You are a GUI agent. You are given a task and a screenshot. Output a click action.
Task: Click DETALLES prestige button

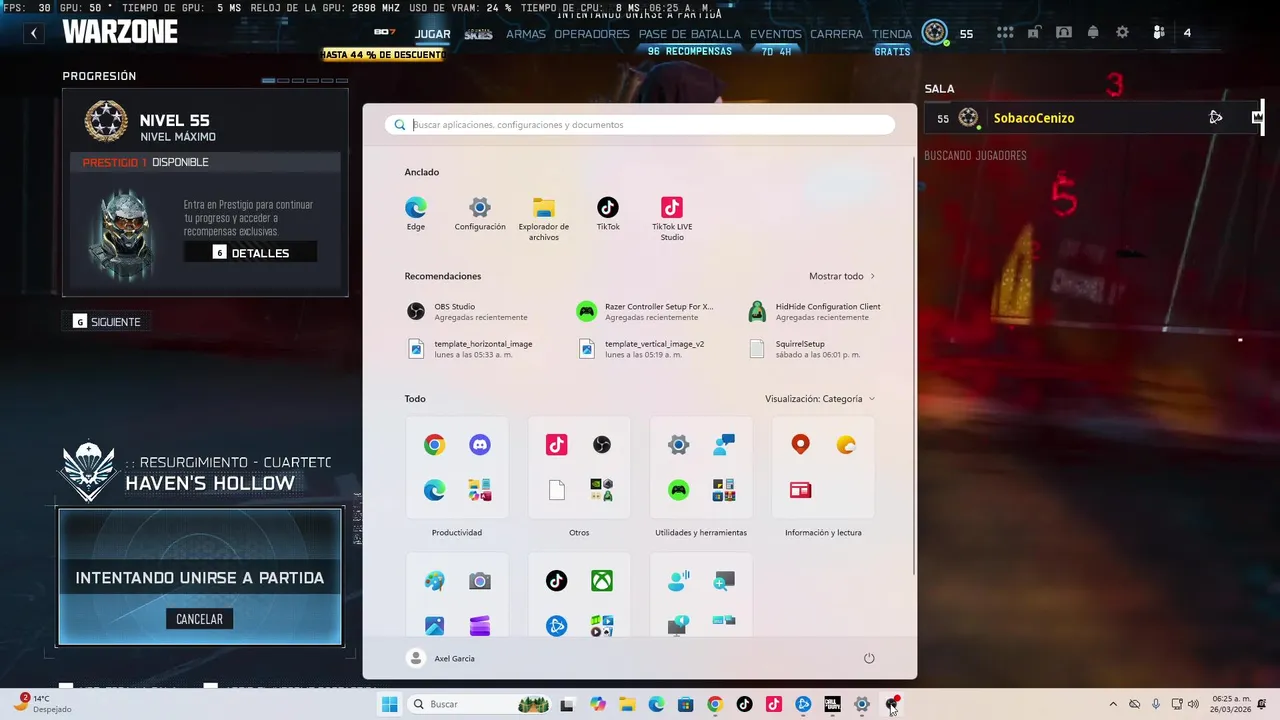[250, 253]
